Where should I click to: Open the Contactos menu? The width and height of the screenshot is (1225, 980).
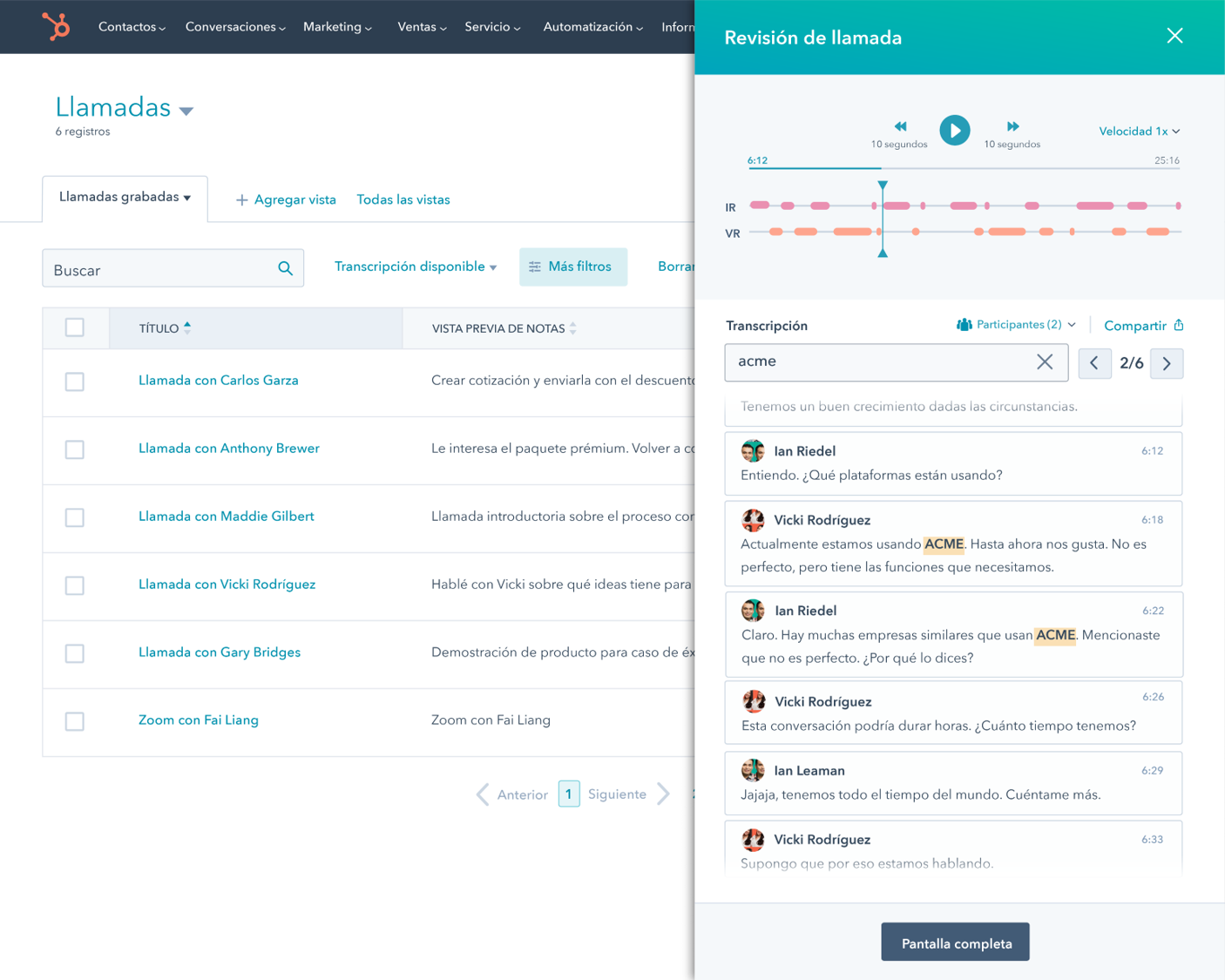132,27
